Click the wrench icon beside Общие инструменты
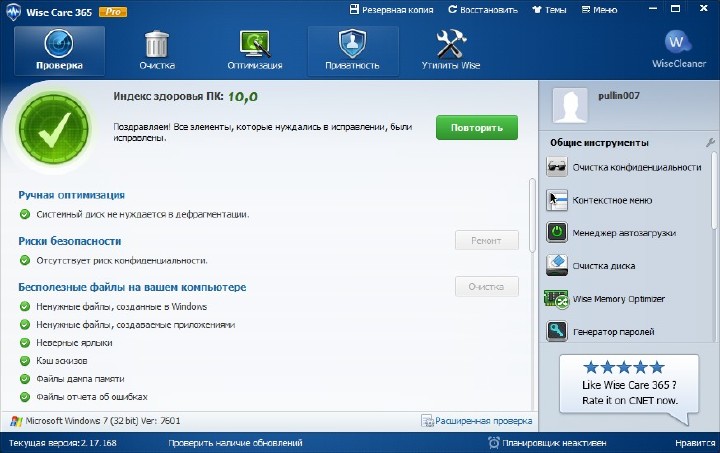Viewport: 720px width, 453px height. [x=710, y=143]
